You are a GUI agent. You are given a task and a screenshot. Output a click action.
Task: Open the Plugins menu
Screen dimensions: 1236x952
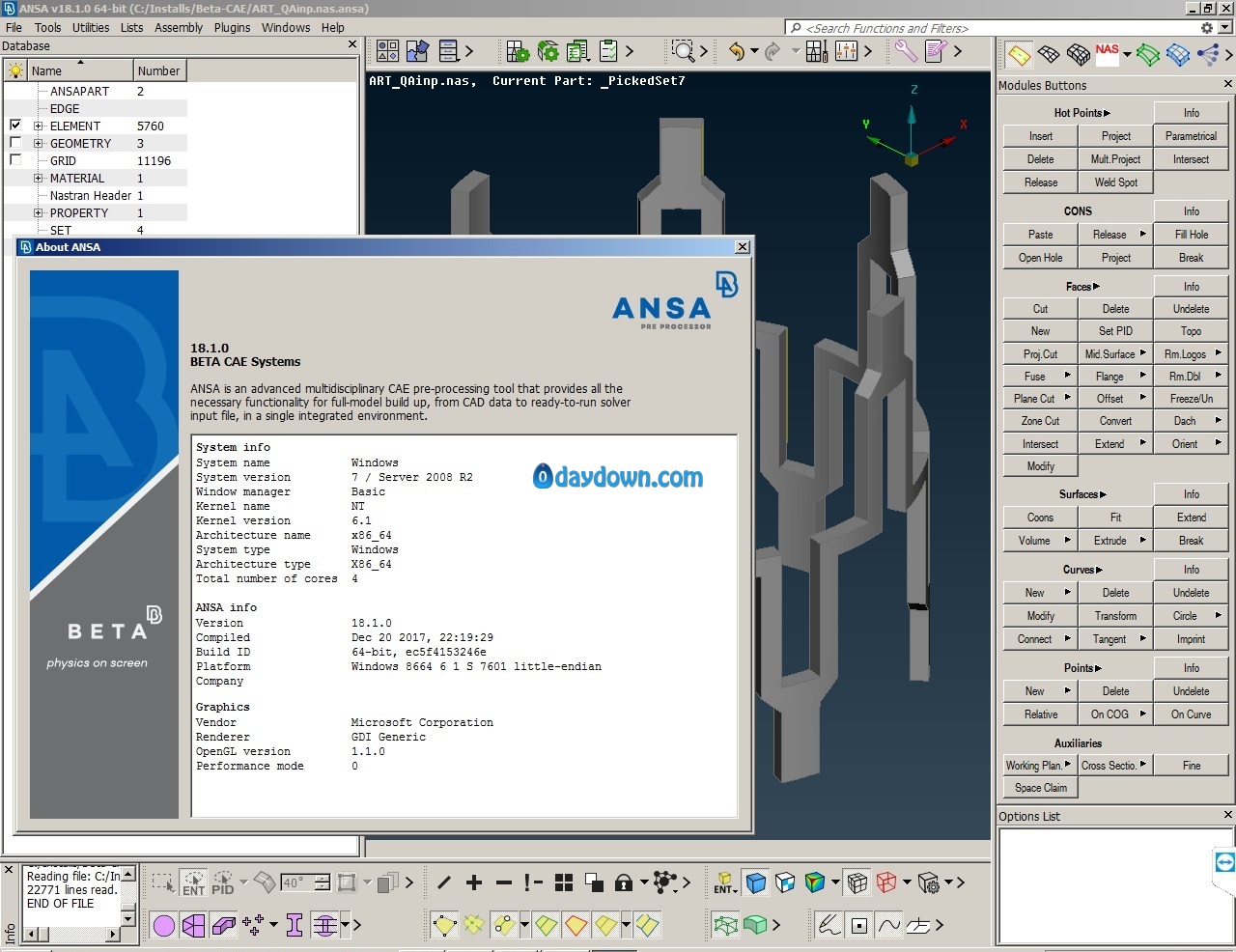[232, 28]
